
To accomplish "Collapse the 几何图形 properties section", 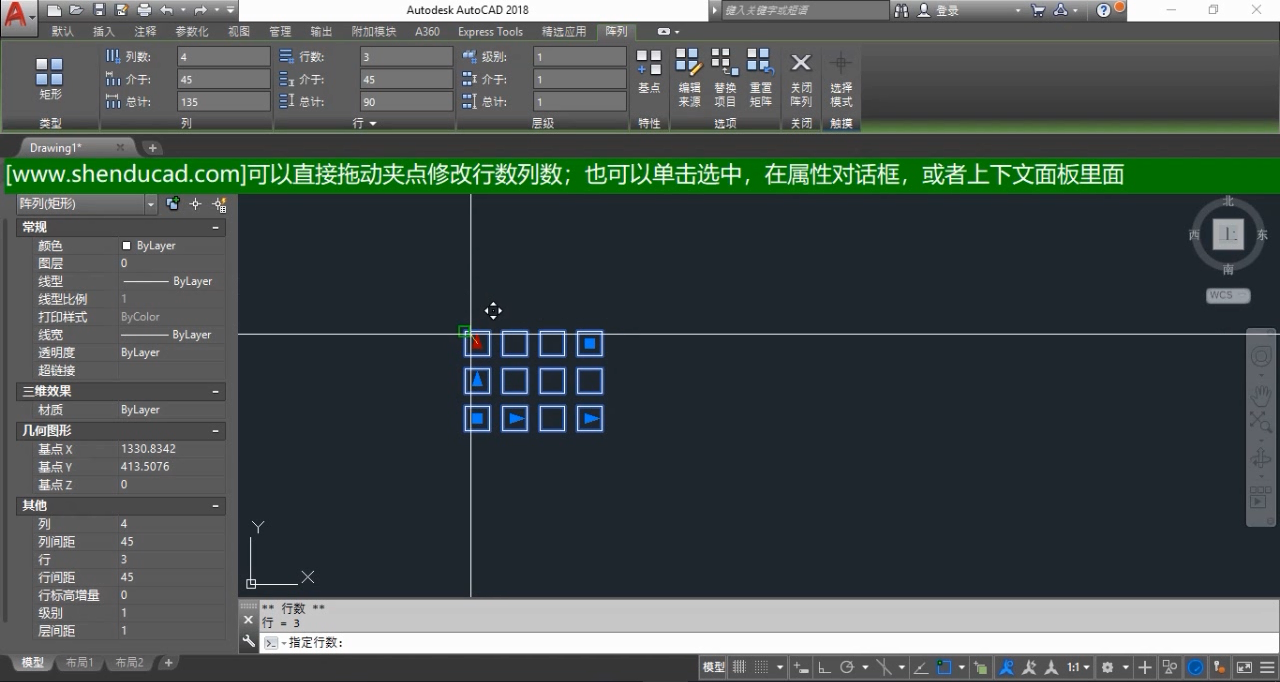I will pyautogui.click(x=216, y=430).
